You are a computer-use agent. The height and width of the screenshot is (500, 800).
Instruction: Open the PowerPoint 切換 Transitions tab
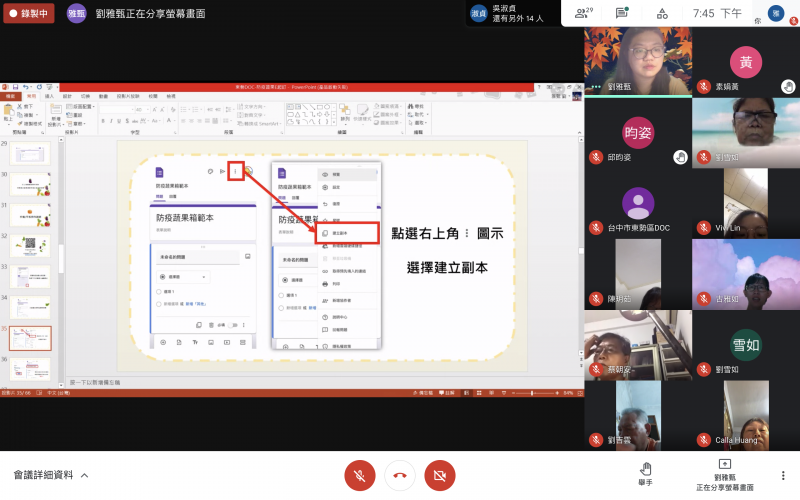pyautogui.click(x=85, y=96)
